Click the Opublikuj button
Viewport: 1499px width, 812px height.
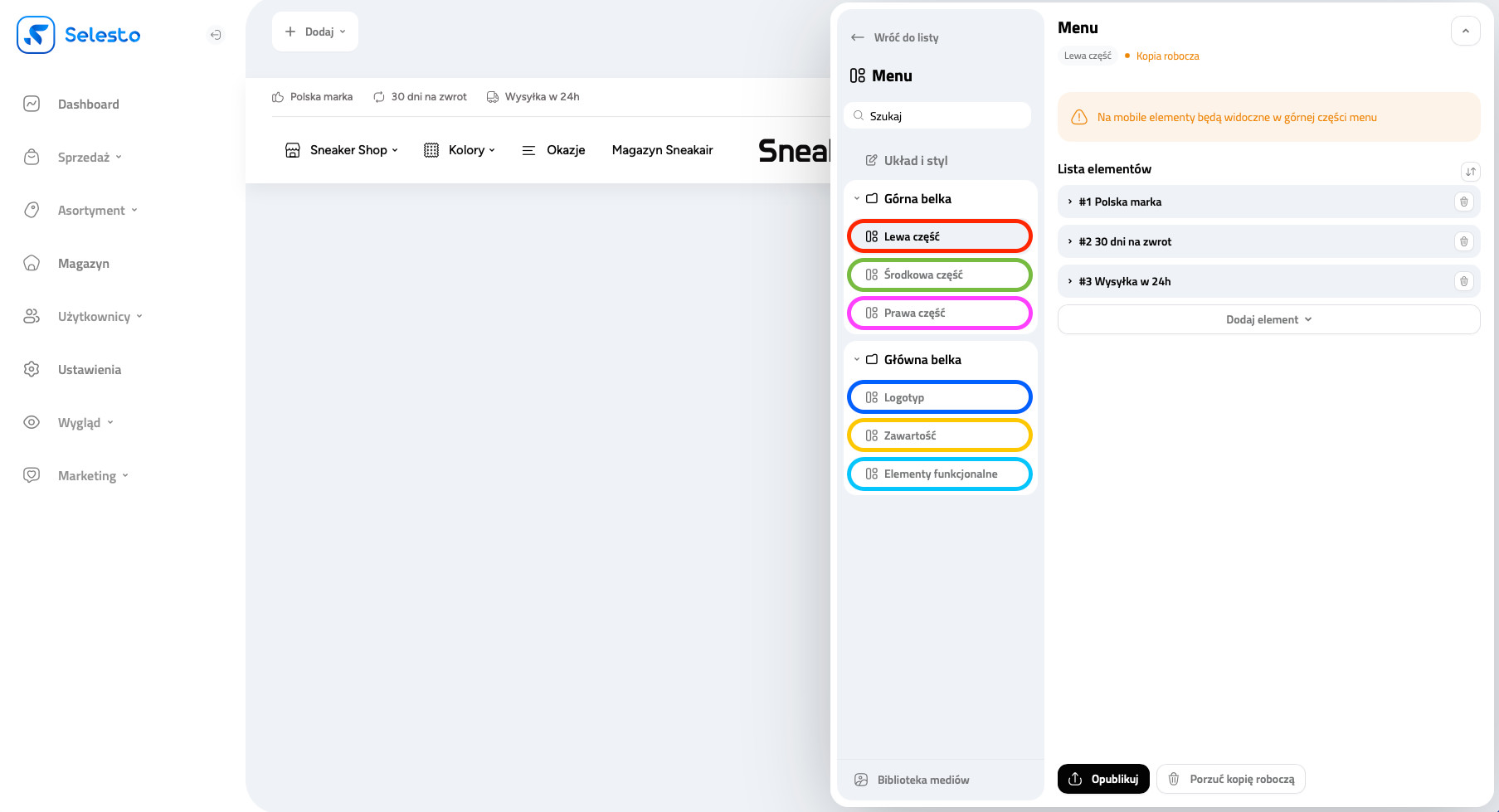(1102, 779)
